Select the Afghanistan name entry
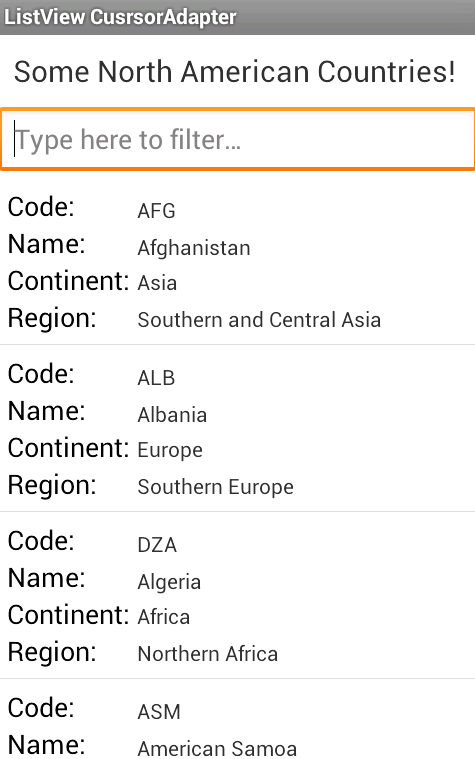The height and width of the screenshot is (759, 475). [x=194, y=248]
